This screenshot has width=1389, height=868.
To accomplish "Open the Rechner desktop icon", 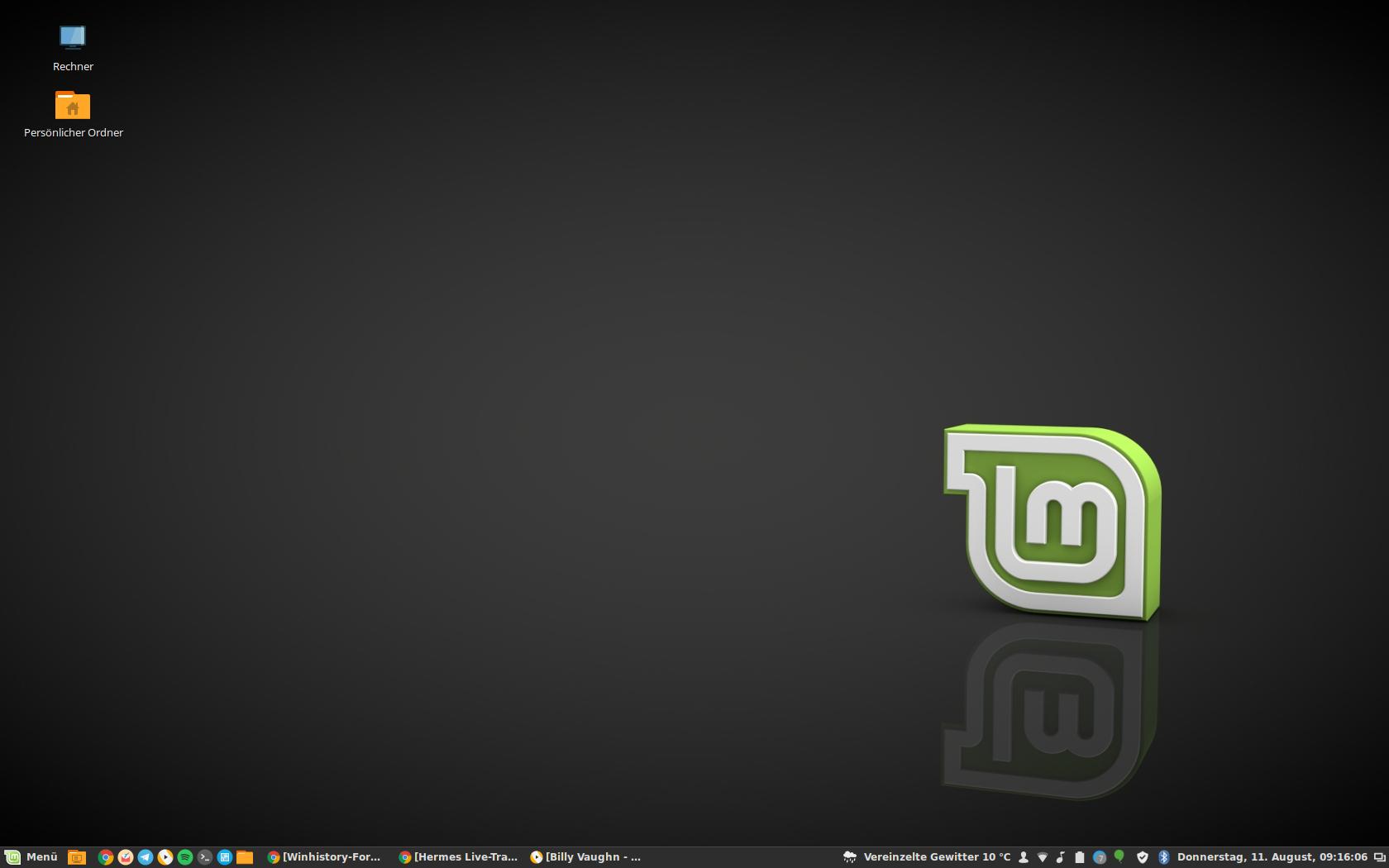I will (x=73, y=38).
